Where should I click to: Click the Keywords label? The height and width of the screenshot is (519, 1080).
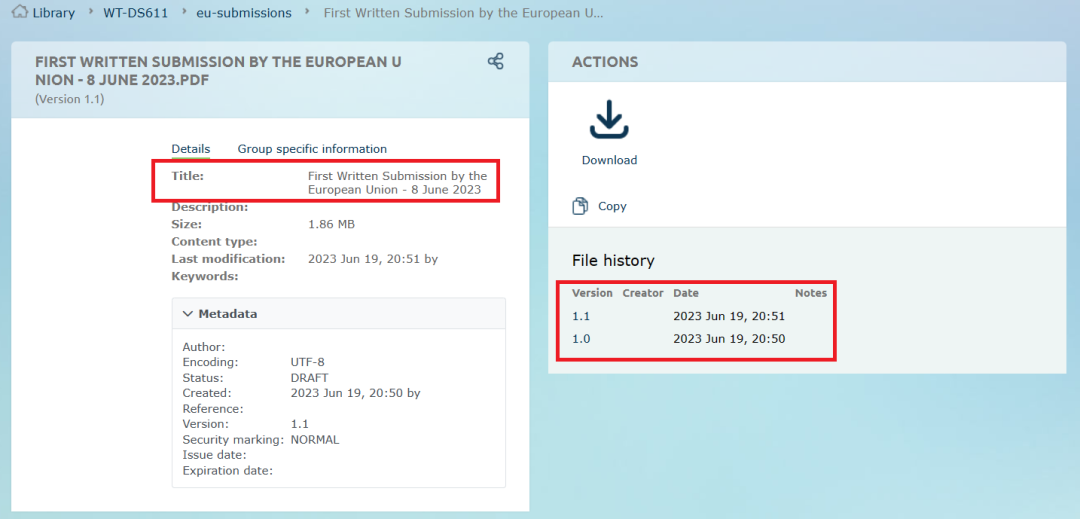205,276
